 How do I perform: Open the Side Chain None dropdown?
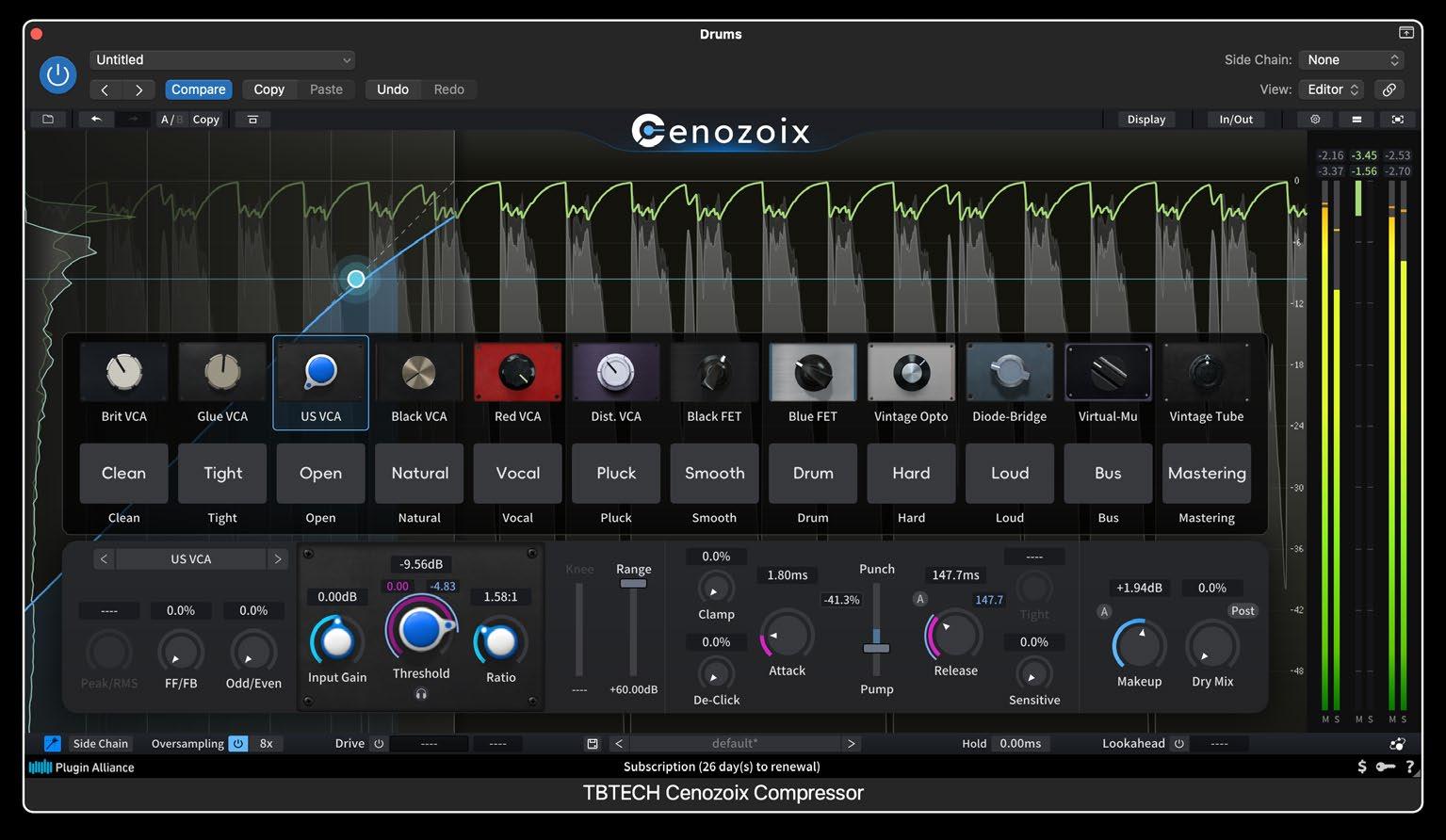(x=1352, y=59)
